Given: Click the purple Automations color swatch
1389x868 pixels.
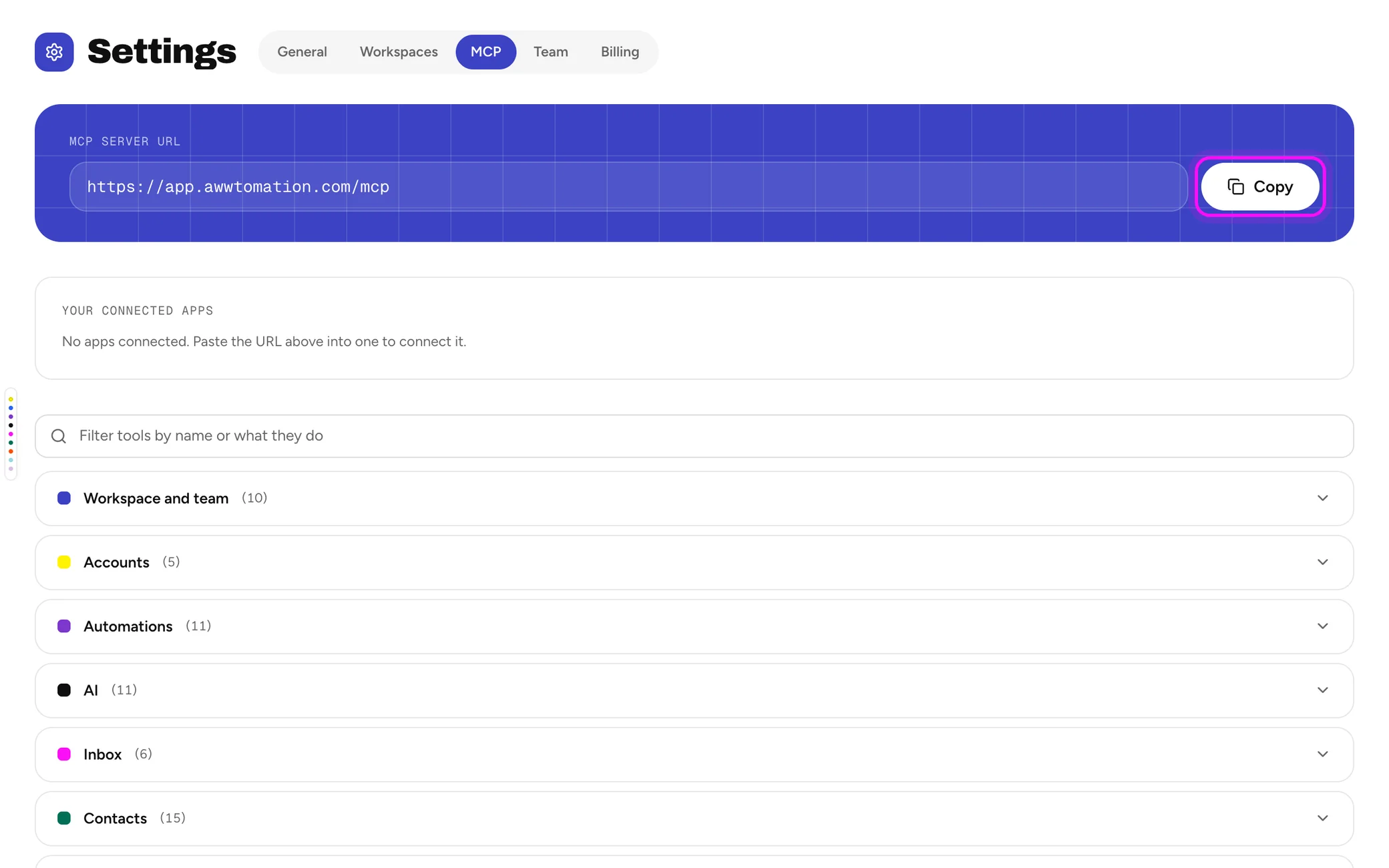Looking at the screenshot, I should [64, 626].
